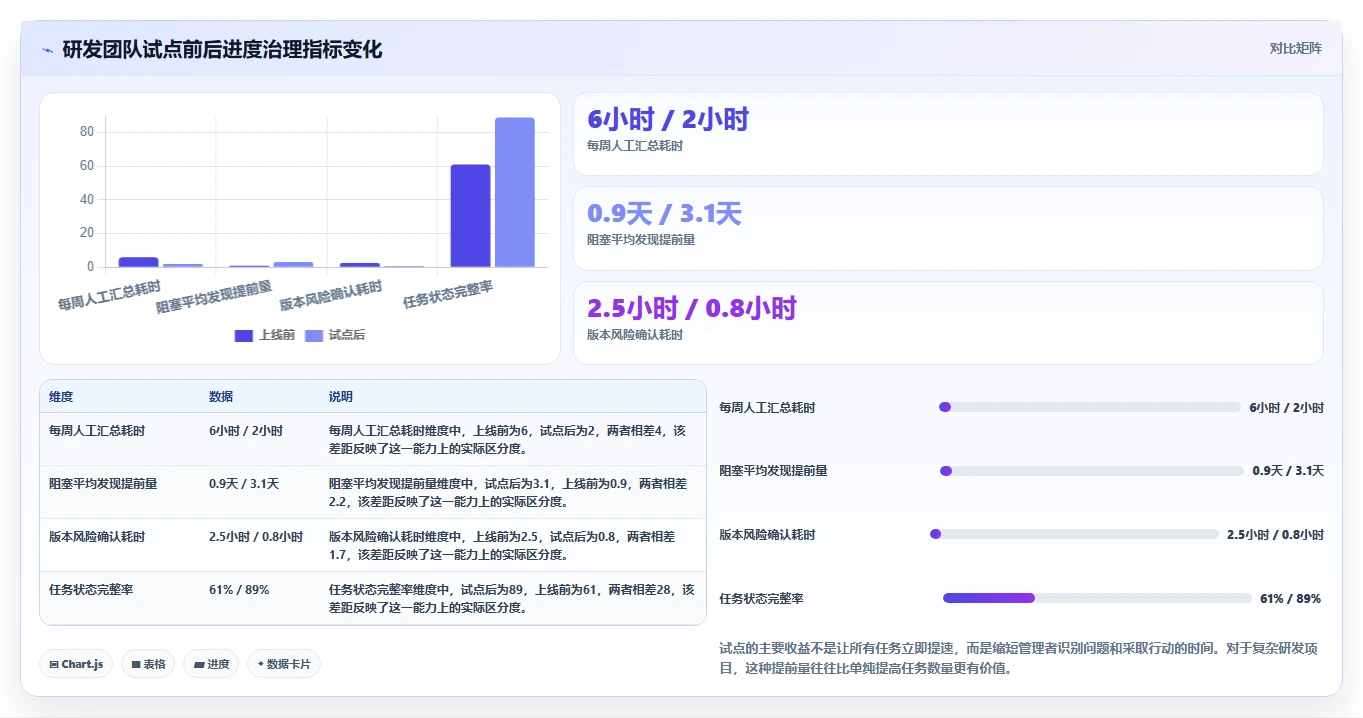Click the 维度 table column header
The width and height of the screenshot is (1363, 718).
coord(61,397)
